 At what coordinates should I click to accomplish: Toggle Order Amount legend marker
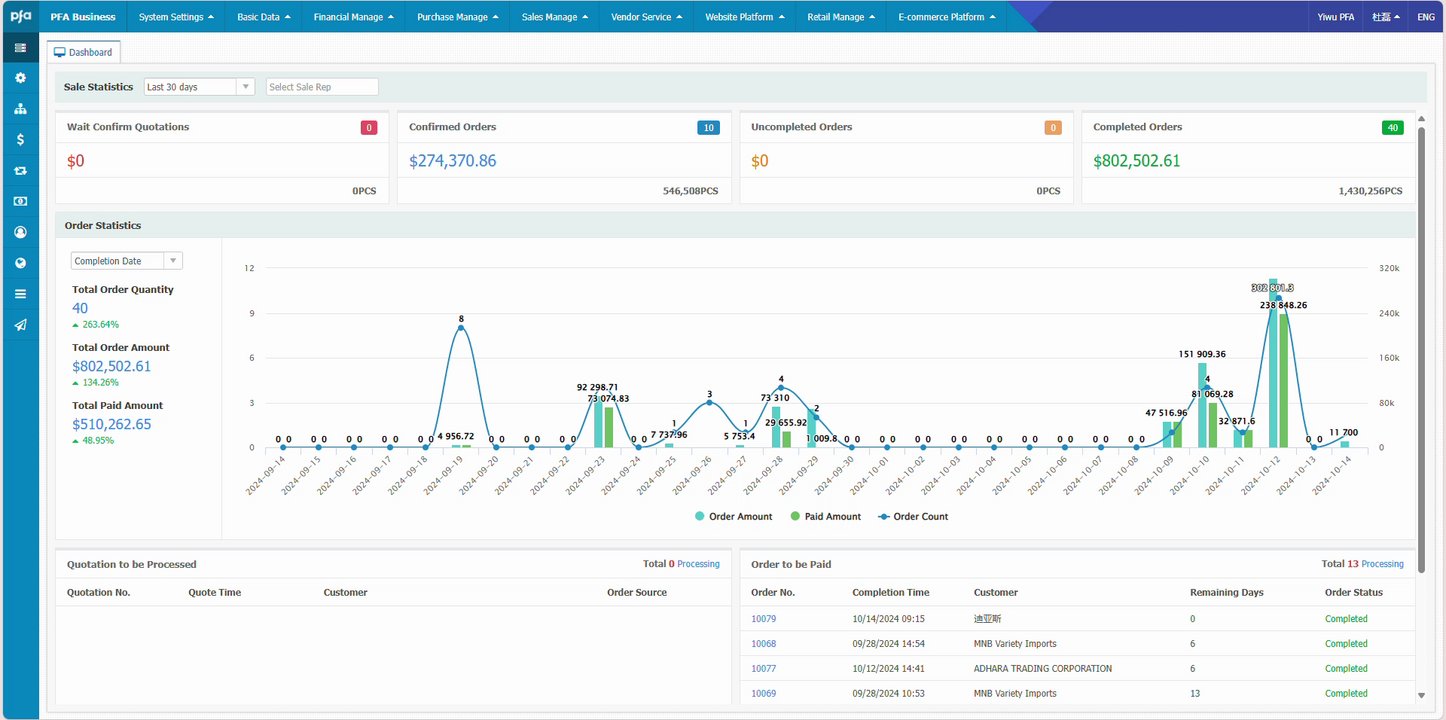(x=700, y=517)
